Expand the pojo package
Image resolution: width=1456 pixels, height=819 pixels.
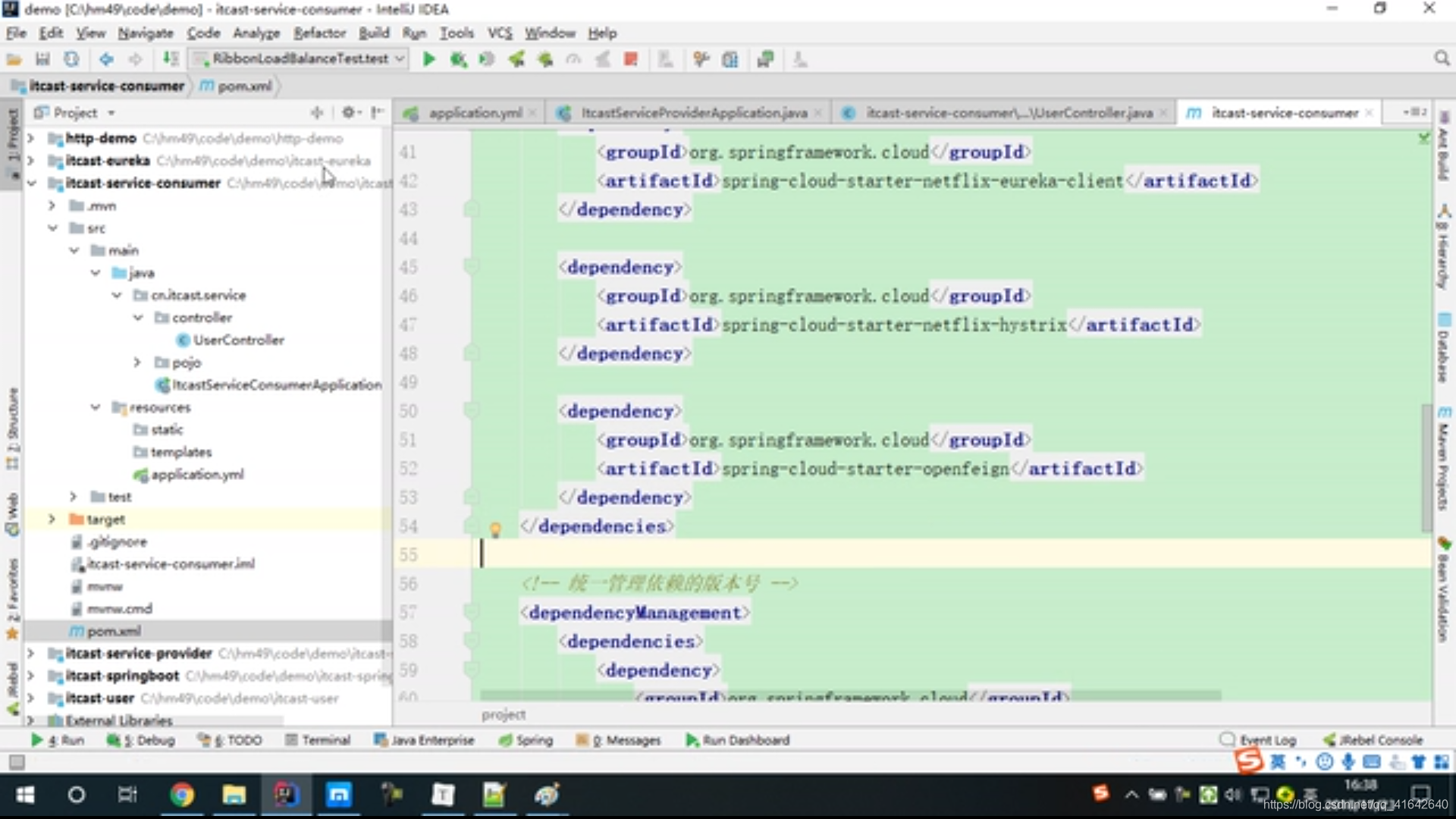[137, 362]
